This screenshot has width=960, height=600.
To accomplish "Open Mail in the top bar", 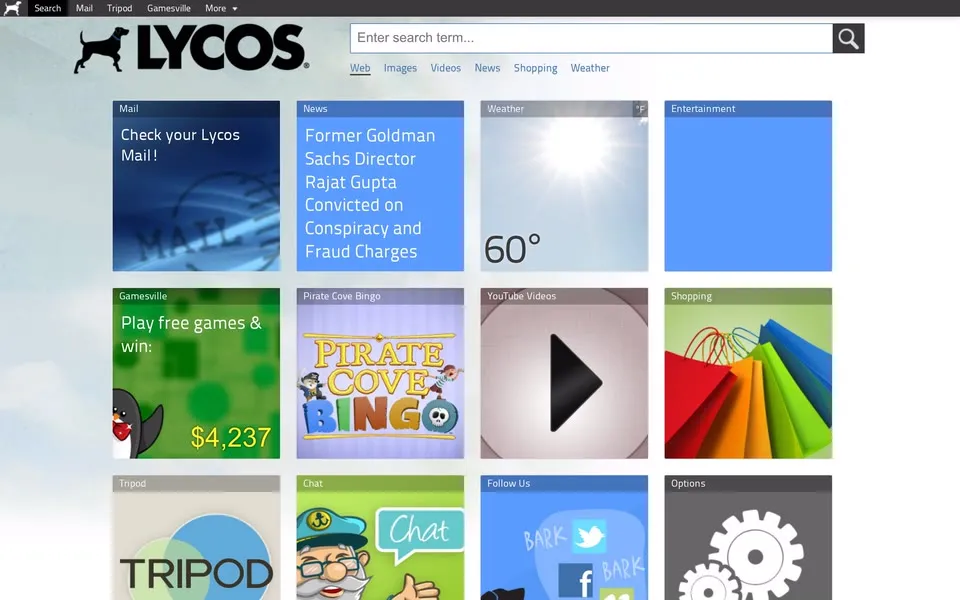I will 84,8.
